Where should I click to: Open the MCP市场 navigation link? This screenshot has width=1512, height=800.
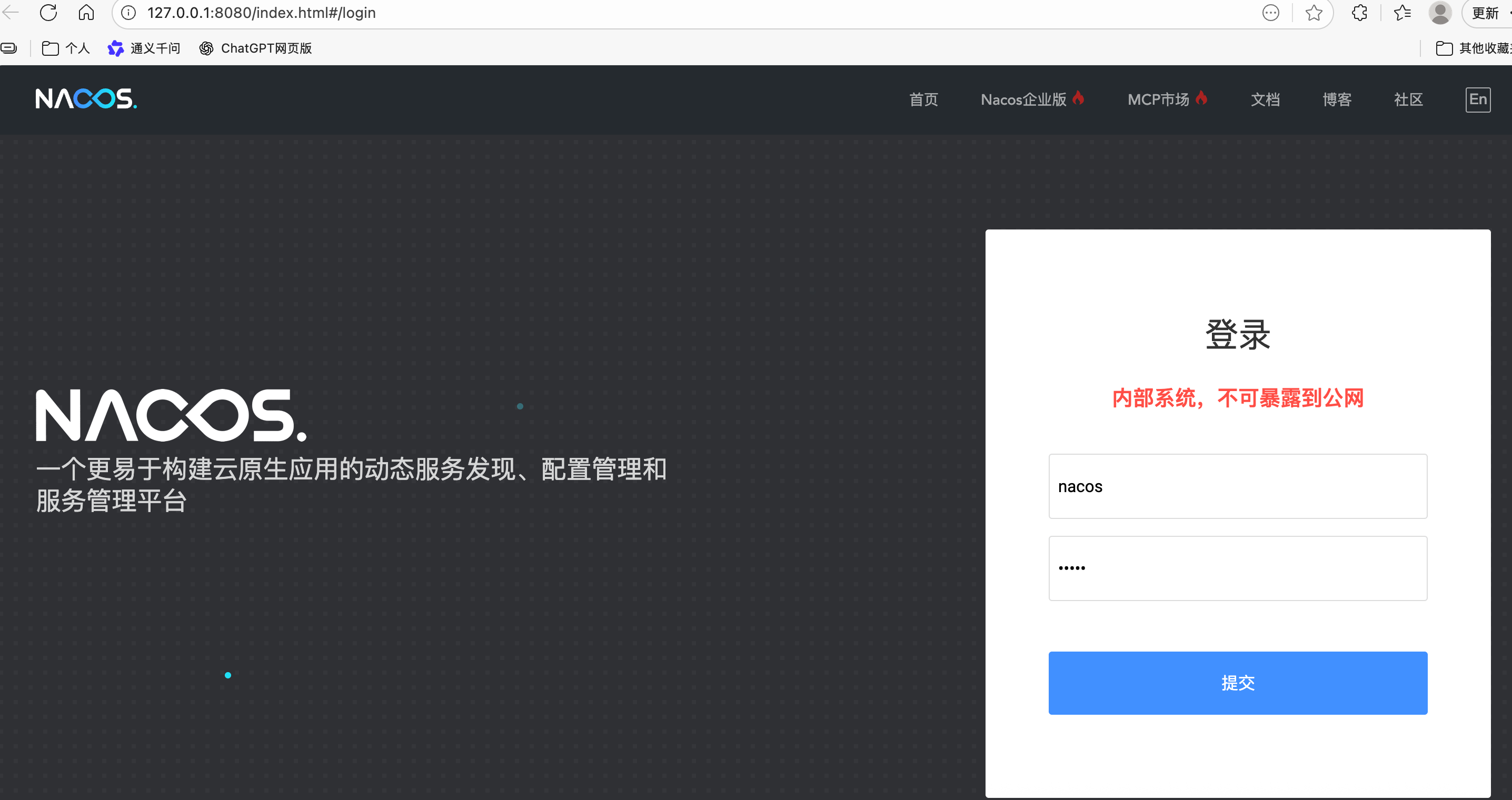pyautogui.click(x=1165, y=100)
